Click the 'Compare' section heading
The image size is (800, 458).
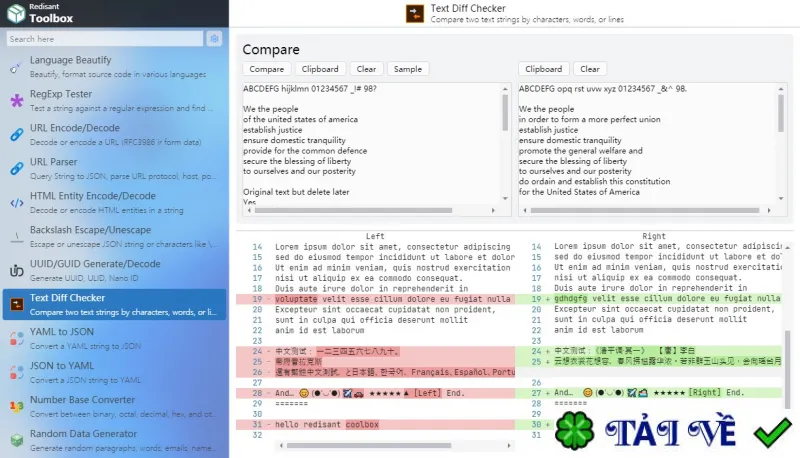click(x=271, y=49)
